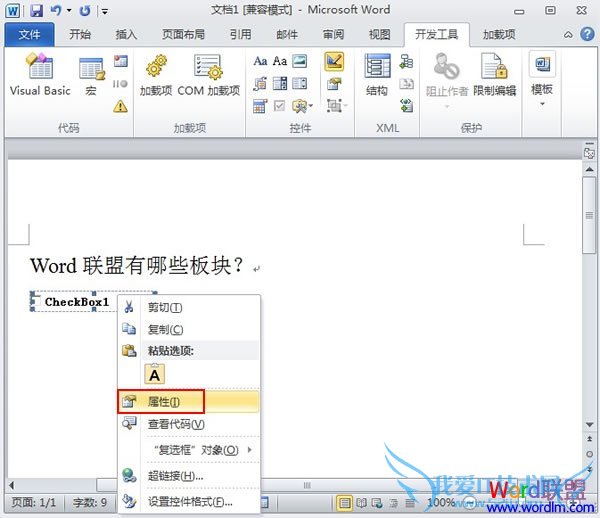Click page count 页面: 1/1

coord(34,503)
